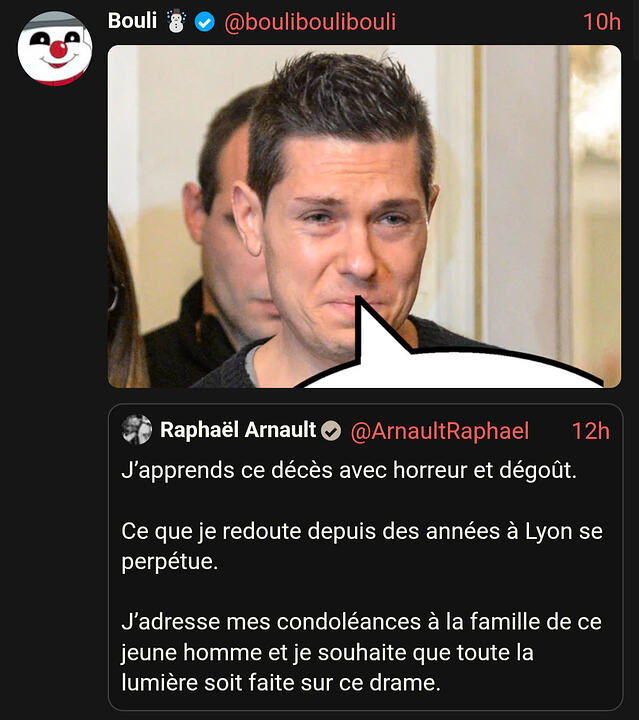
Task: Click the word "Lyon" in the quoted tweet
Action: [549, 533]
